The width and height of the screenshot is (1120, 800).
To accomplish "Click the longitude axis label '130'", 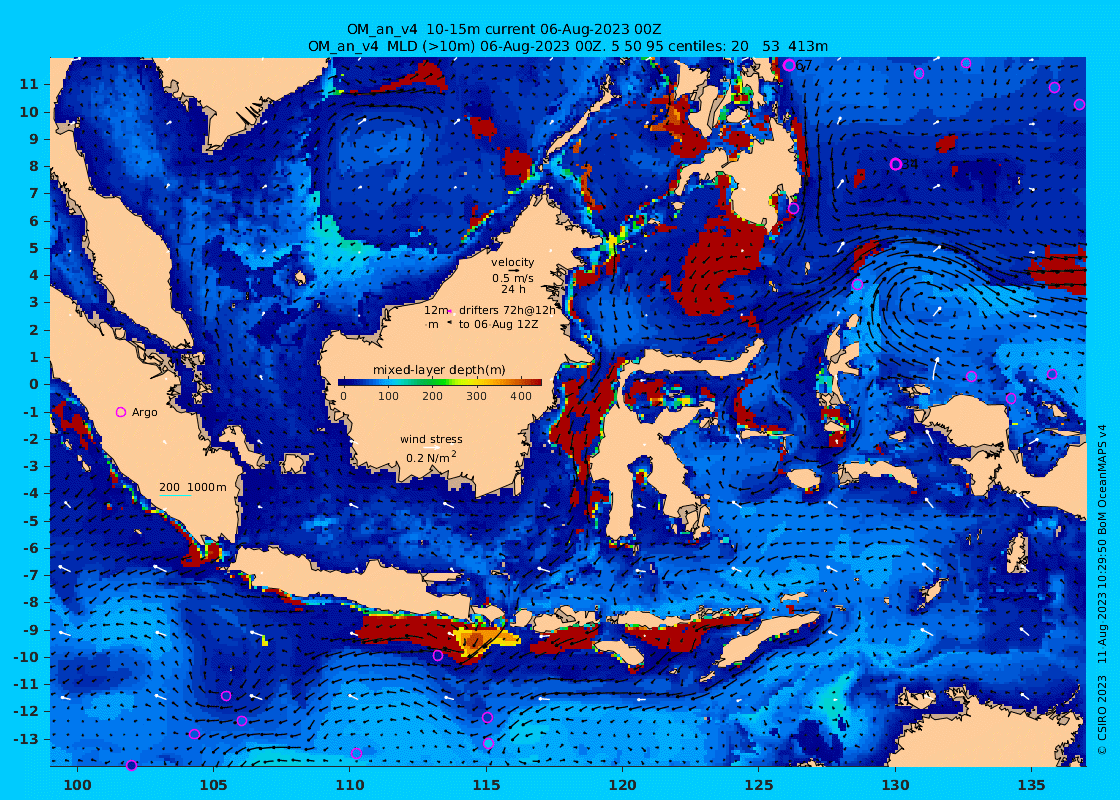I will click(x=895, y=784).
